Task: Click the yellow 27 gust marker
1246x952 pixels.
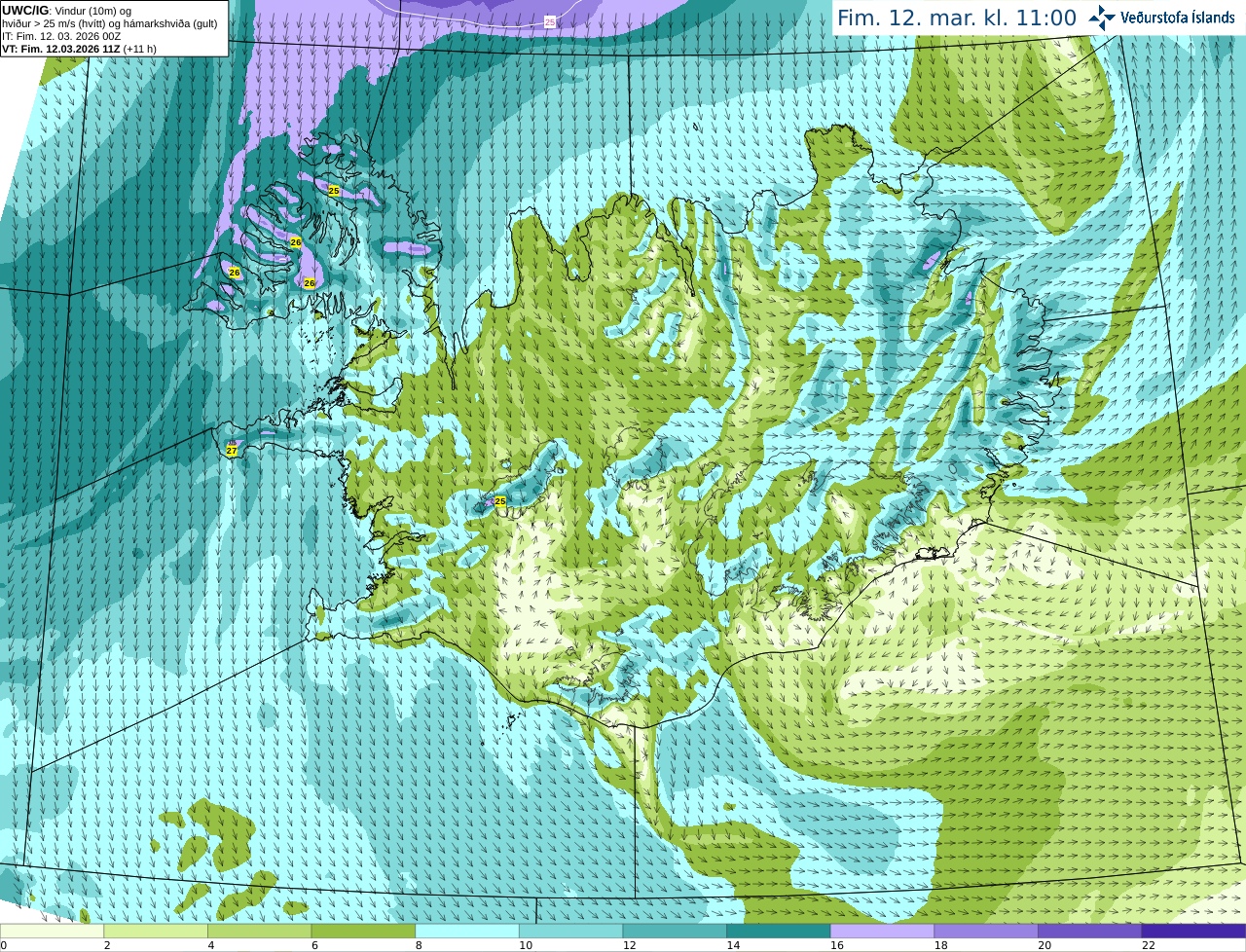Action: click(x=232, y=451)
